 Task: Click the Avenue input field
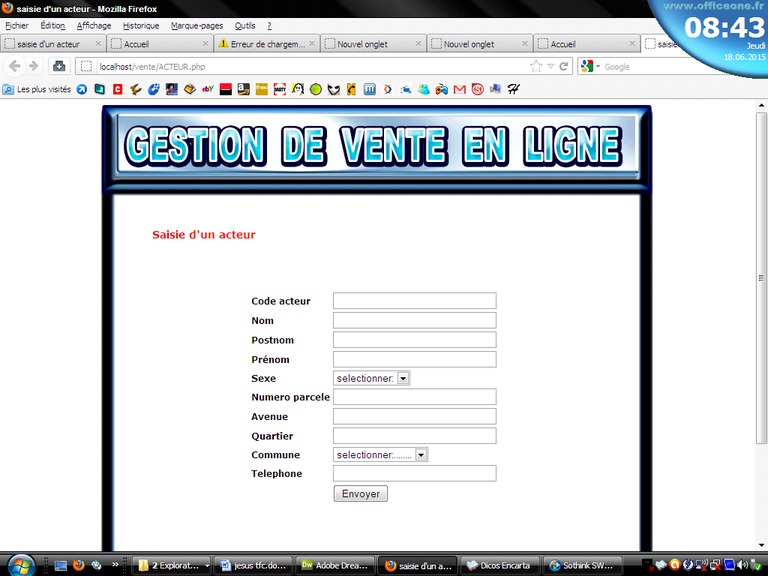[414, 416]
